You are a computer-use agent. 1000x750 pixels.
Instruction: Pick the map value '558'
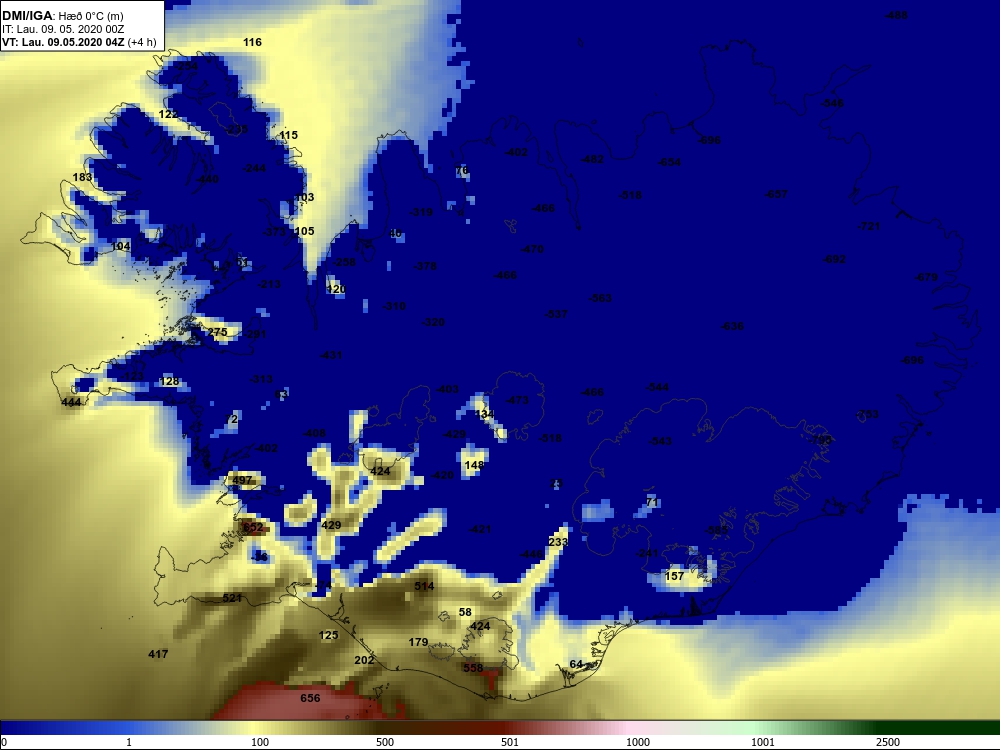(x=473, y=668)
